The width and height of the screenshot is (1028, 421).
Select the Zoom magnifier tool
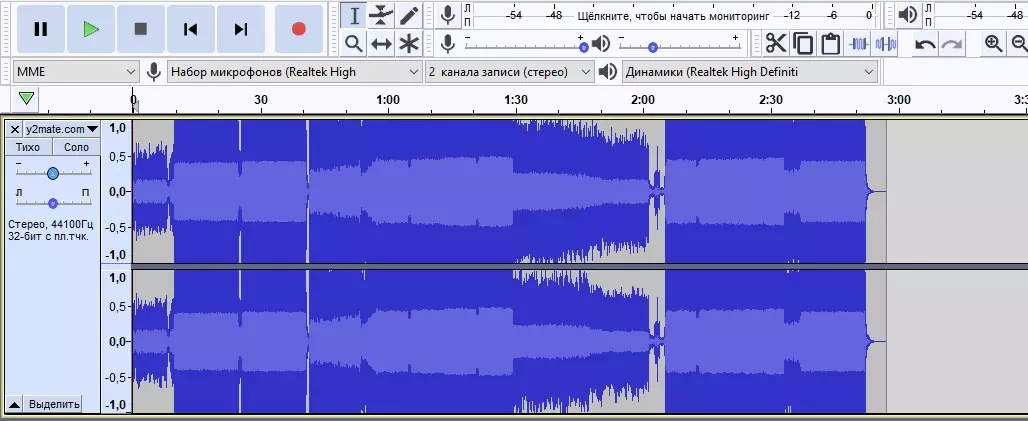pyautogui.click(x=353, y=44)
